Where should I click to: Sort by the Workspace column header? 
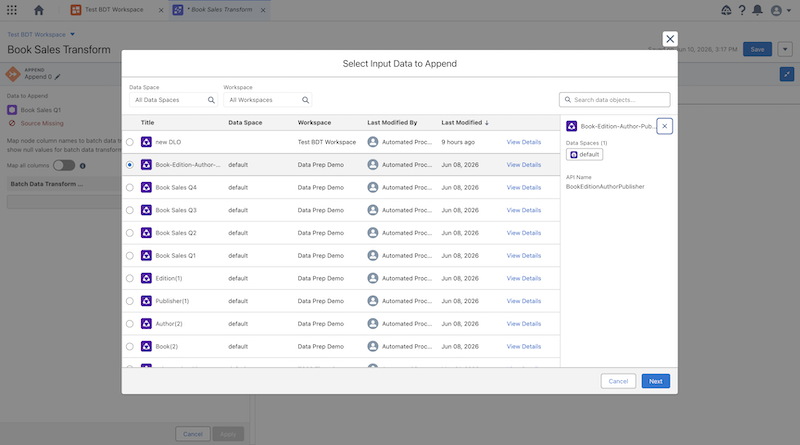[314, 122]
